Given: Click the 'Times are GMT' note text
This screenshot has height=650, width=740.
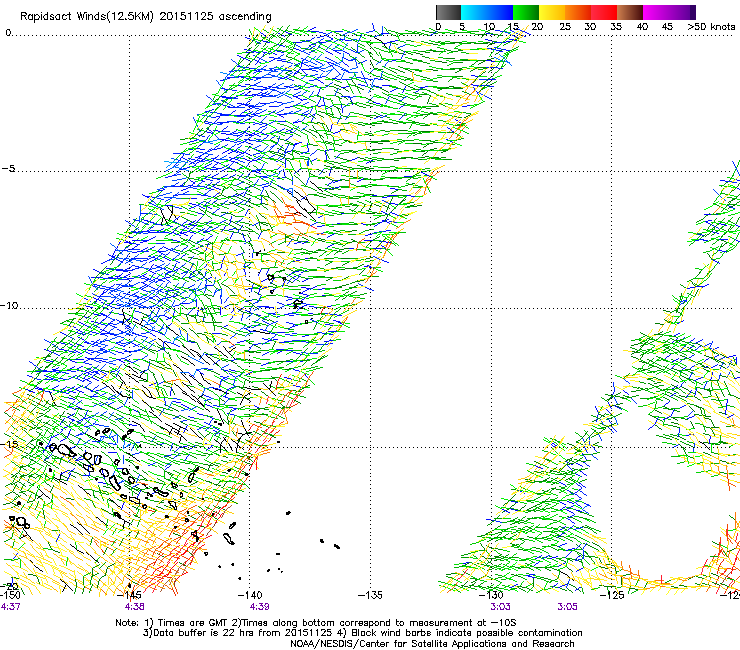Looking at the screenshot, I should [x=192, y=623].
